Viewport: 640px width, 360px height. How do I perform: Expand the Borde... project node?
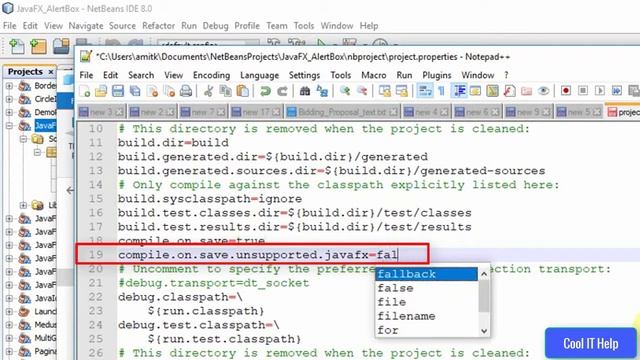click(9, 86)
